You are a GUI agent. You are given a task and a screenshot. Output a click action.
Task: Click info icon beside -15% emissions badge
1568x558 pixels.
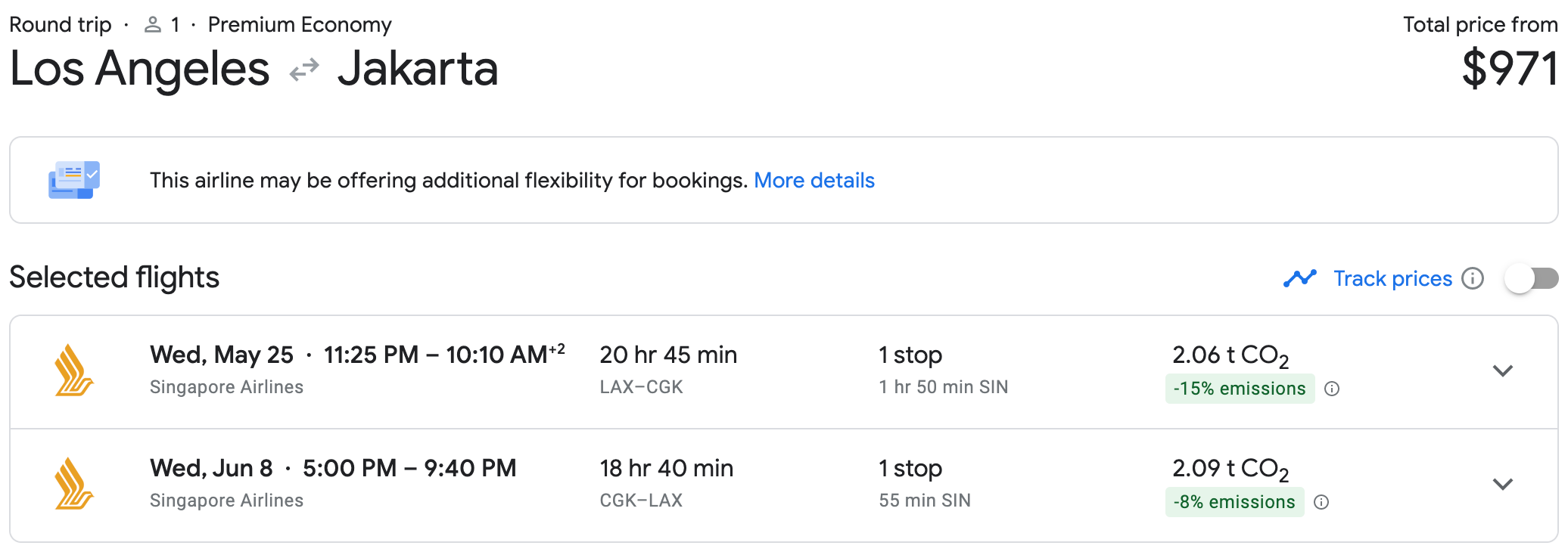coord(1332,389)
